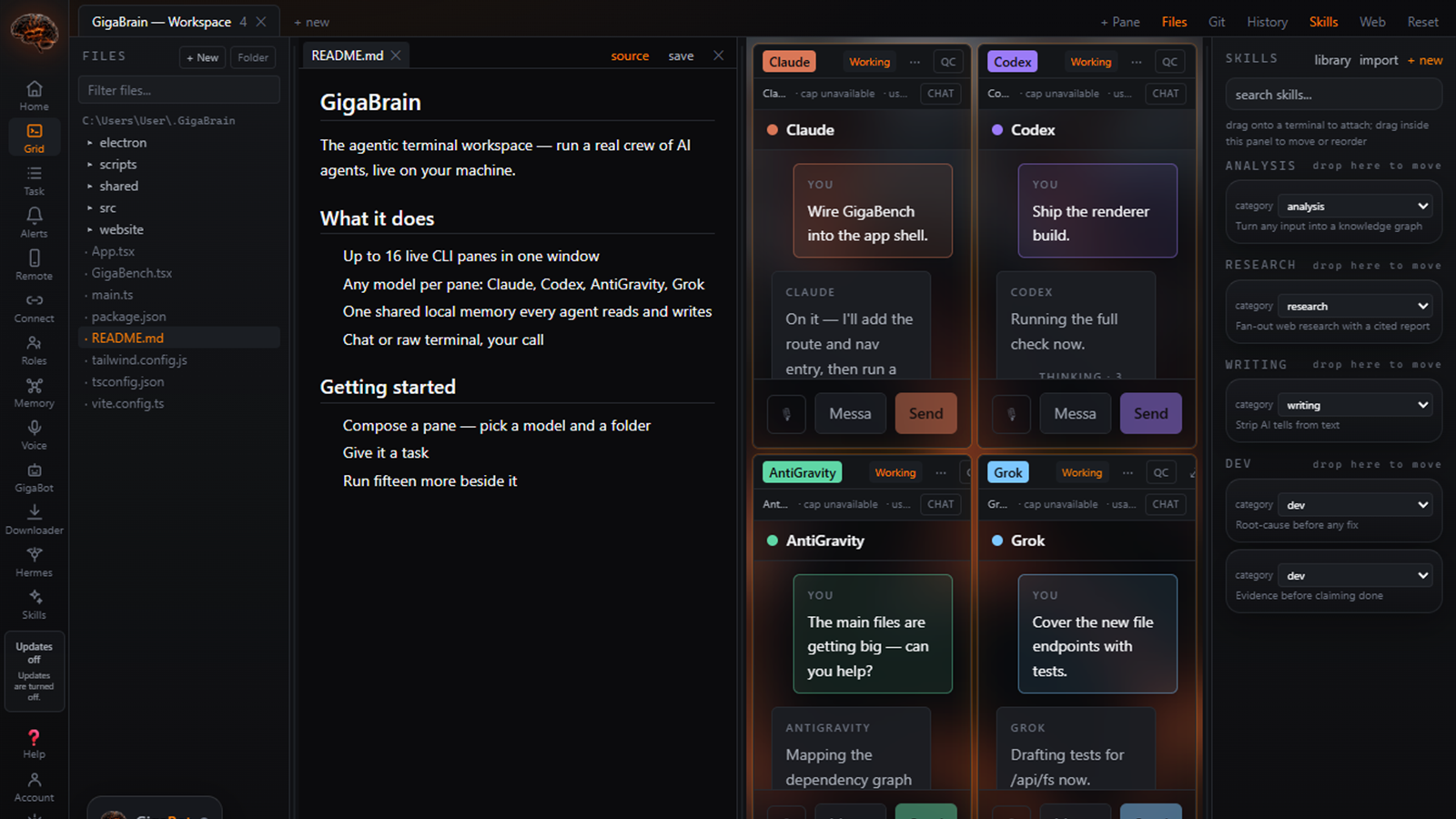This screenshot has width=1456, height=819.
Task: Open the Task list sidebar icon
Action: pyautogui.click(x=34, y=180)
